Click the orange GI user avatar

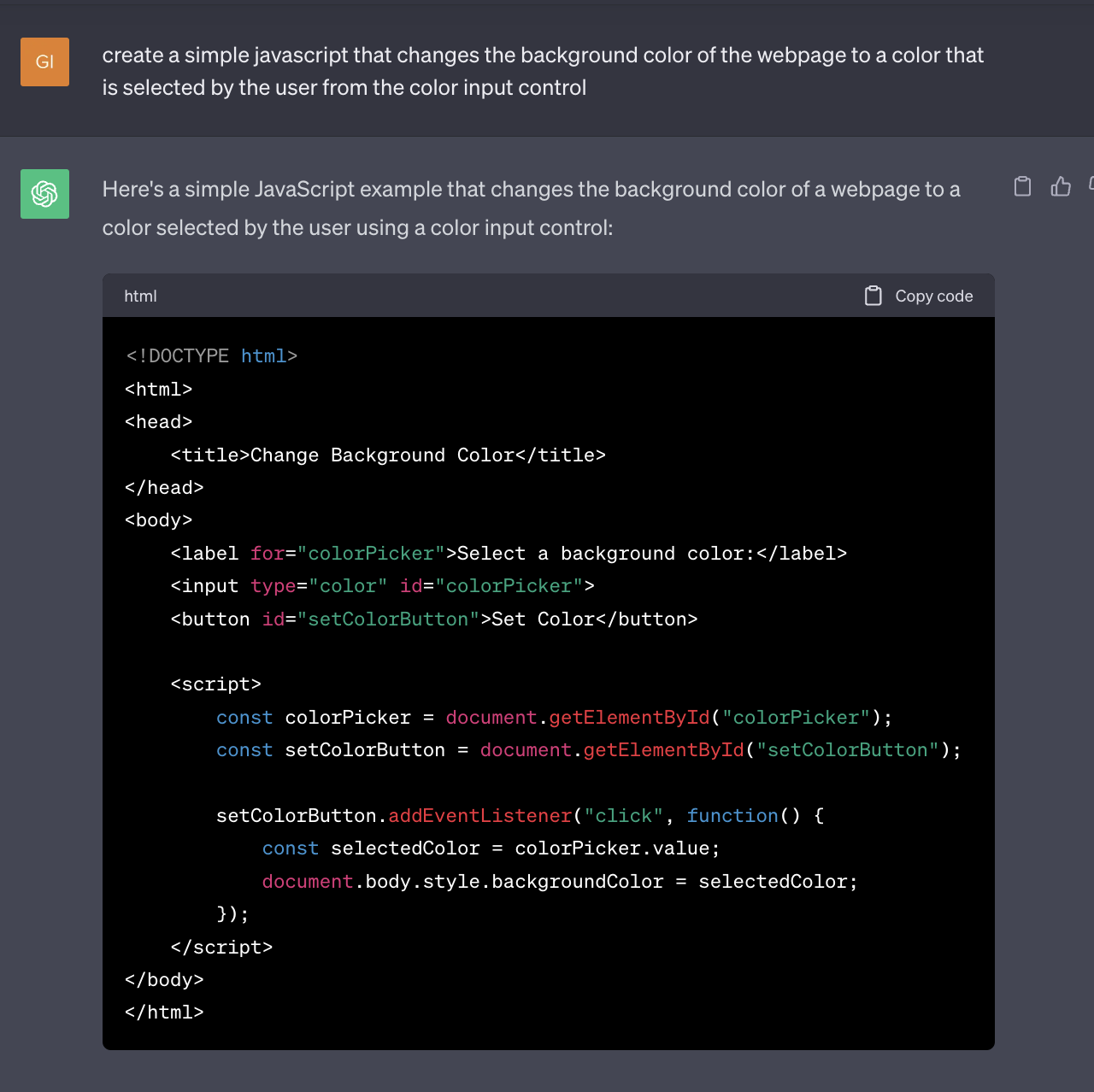point(44,62)
